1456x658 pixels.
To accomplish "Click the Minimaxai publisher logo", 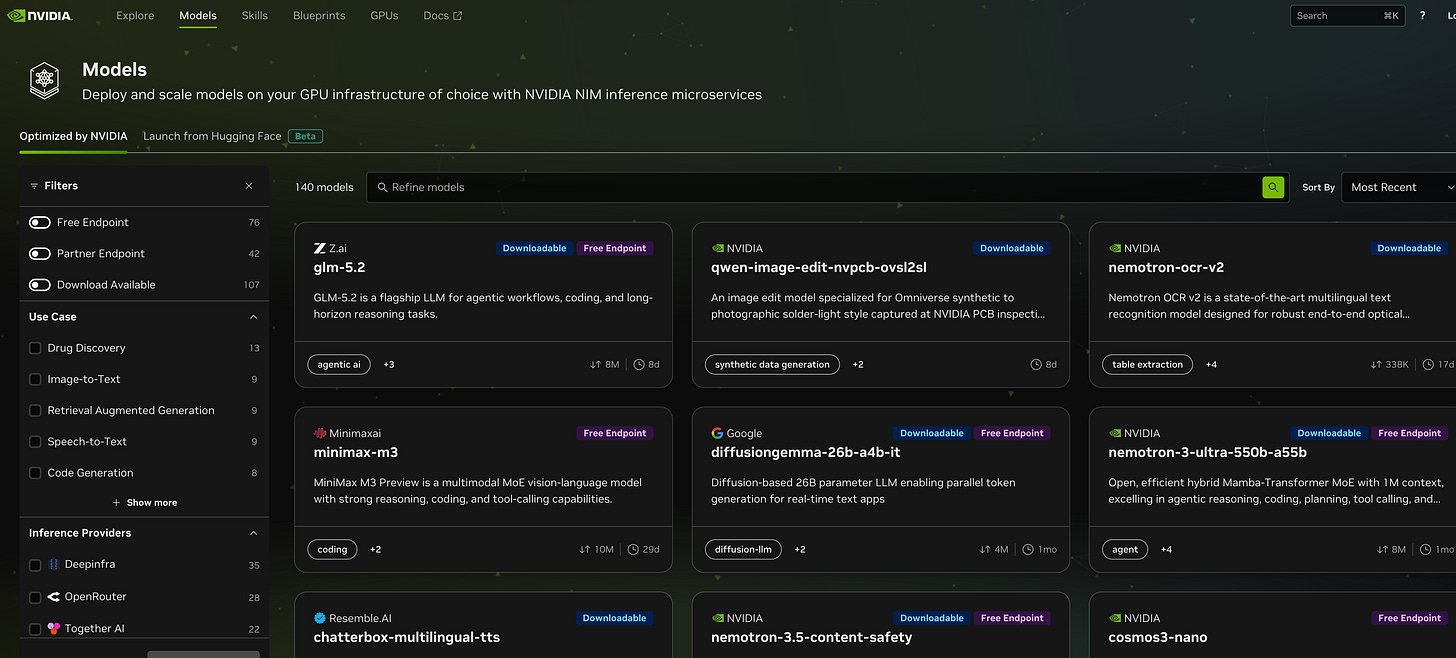I will [319, 433].
